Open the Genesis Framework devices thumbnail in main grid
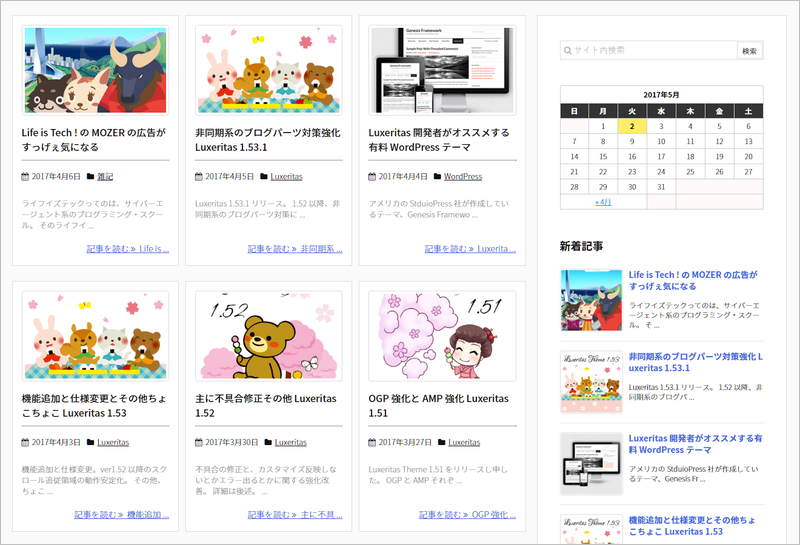Screen dimensions: 800x545 pyautogui.click(x=442, y=70)
